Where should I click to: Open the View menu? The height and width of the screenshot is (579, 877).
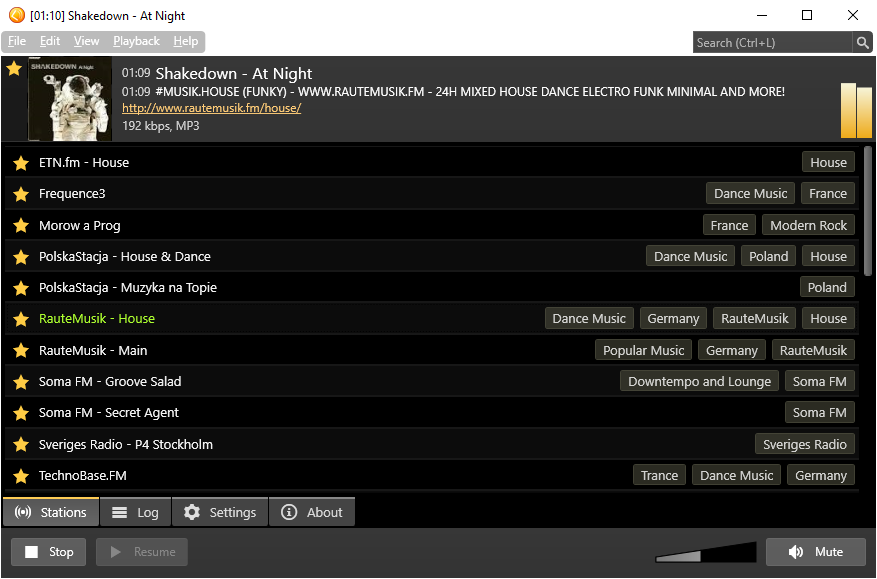coord(87,41)
